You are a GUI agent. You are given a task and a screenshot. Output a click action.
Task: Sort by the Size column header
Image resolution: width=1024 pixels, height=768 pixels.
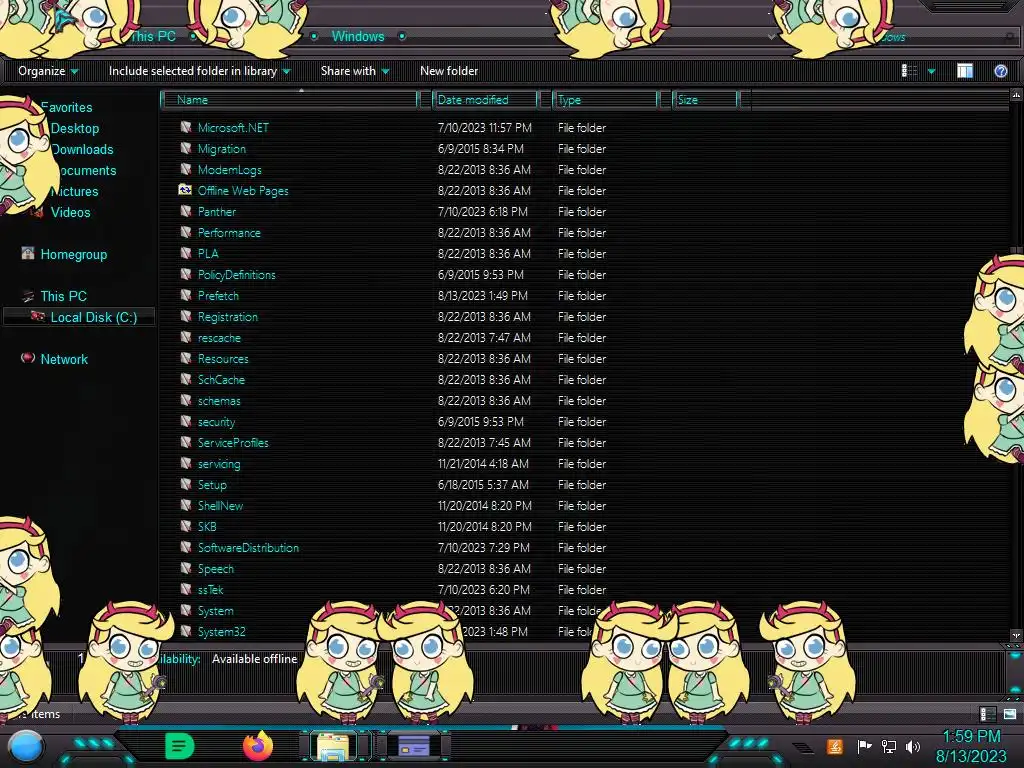click(x=705, y=100)
